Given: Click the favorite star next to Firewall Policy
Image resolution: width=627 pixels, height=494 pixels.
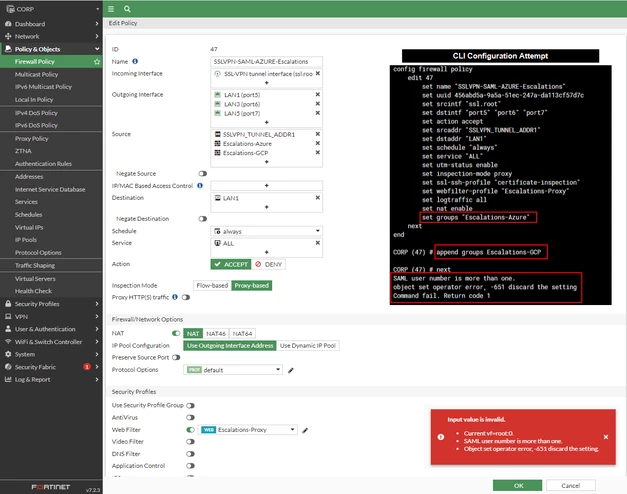Looking at the screenshot, I should (97, 62).
